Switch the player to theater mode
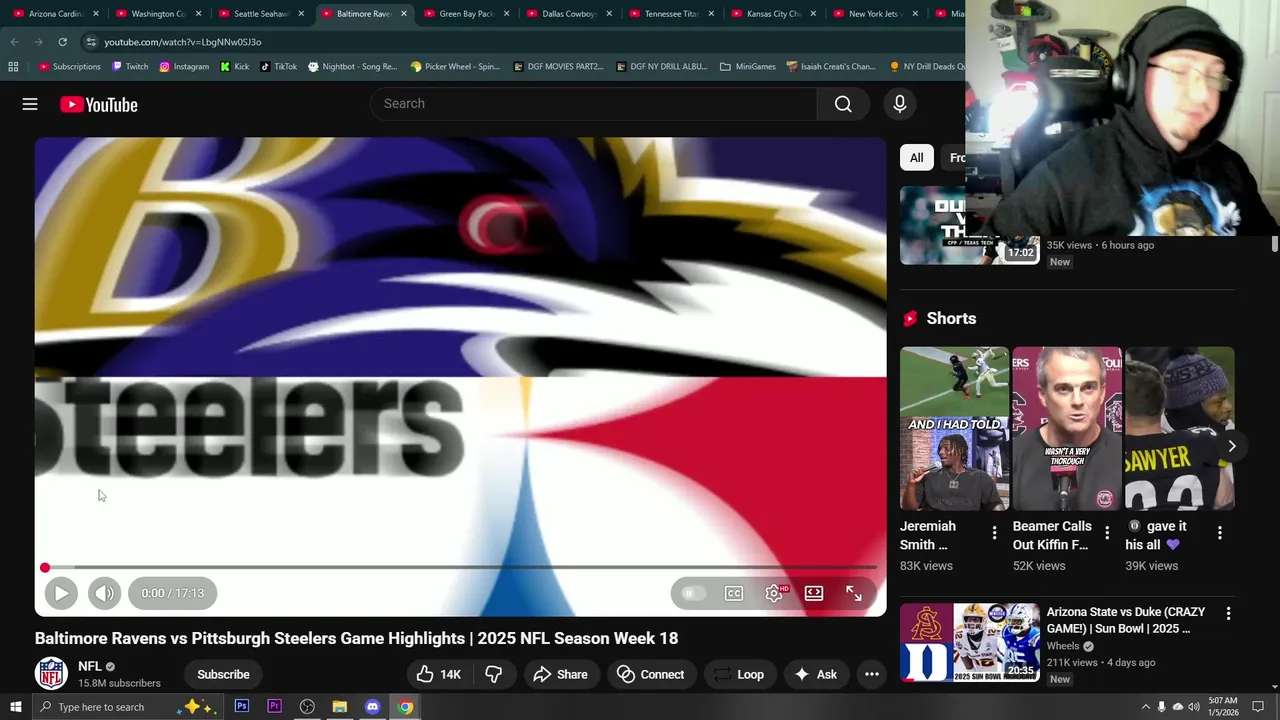Viewport: 1280px width, 720px height. pos(814,593)
